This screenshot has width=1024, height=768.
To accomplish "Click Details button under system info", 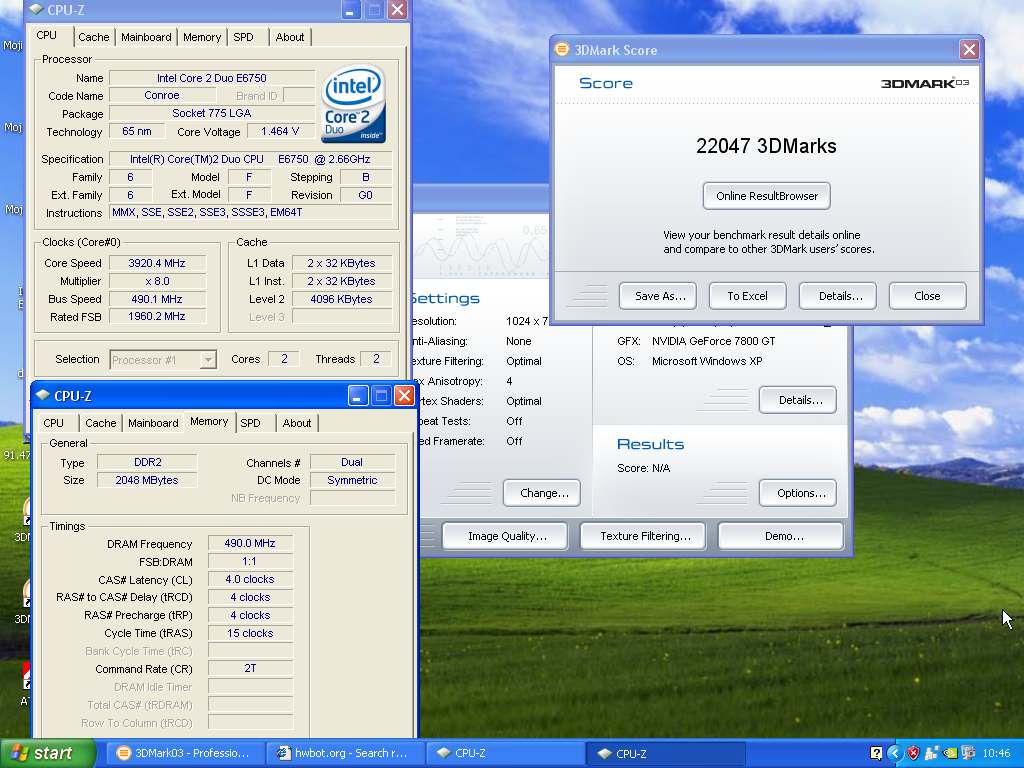I will tap(798, 400).
